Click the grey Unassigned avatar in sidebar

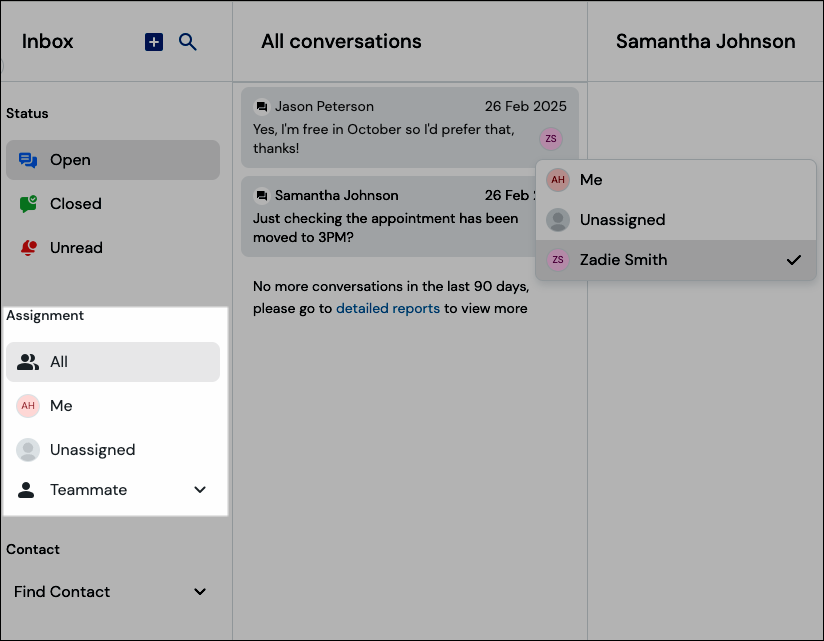[28, 450]
